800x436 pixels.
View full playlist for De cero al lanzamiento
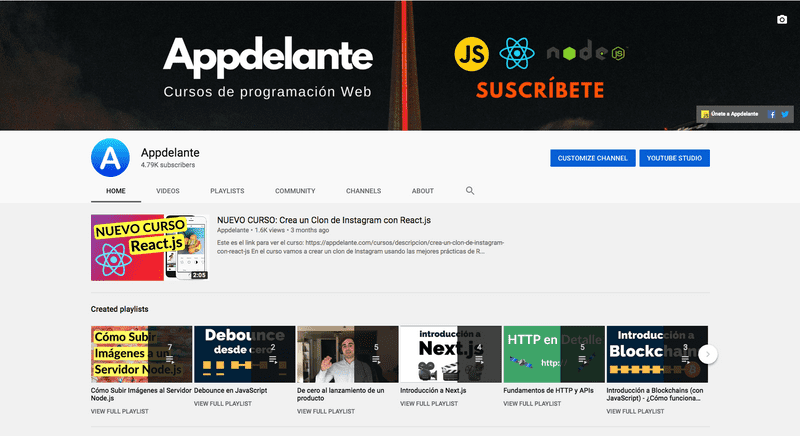click(326, 411)
